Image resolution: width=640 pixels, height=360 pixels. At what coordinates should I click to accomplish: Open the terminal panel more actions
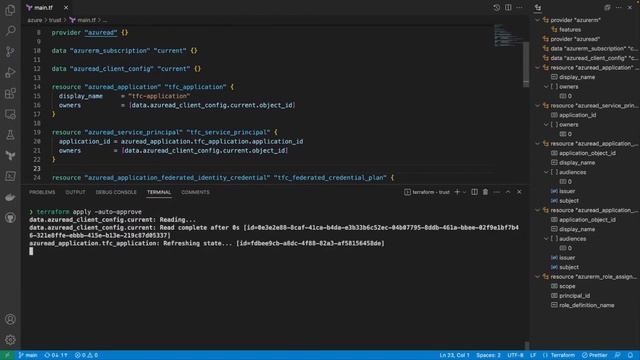point(496,192)
